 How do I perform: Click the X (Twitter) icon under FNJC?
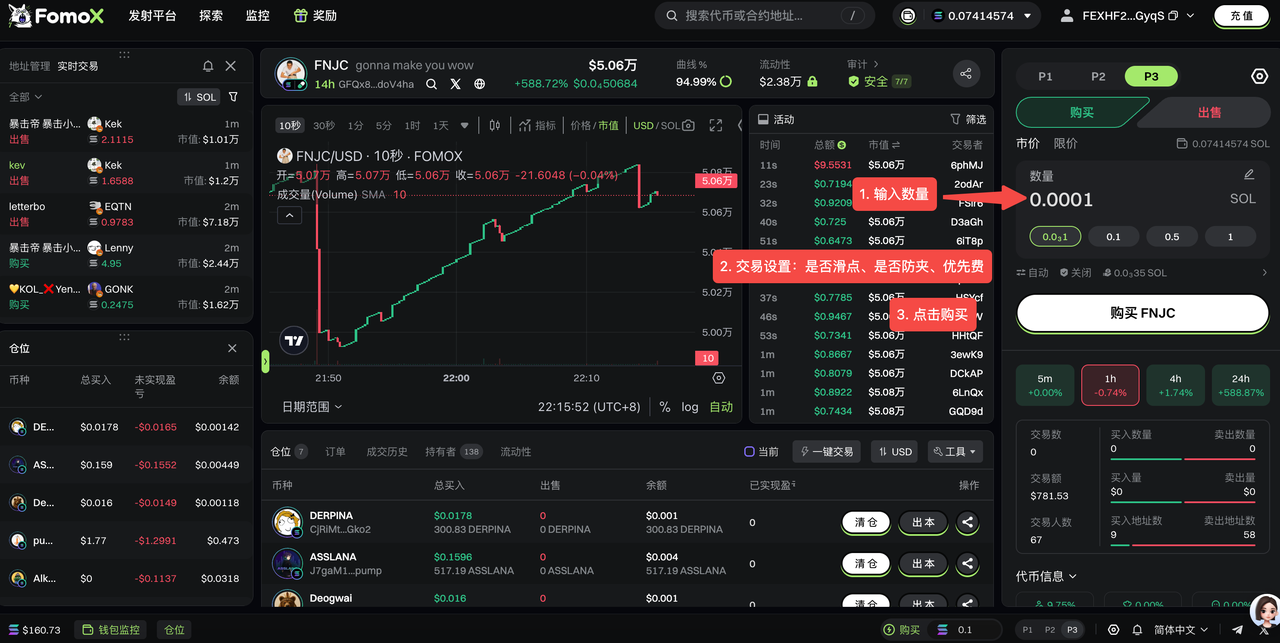[456, 85]
